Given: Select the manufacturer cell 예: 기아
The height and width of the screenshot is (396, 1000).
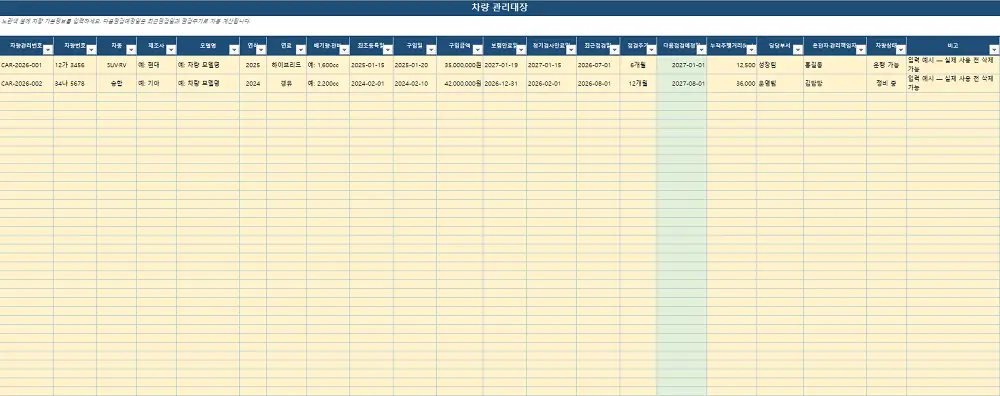Looking at the screenshot, I should click(157, 84).
